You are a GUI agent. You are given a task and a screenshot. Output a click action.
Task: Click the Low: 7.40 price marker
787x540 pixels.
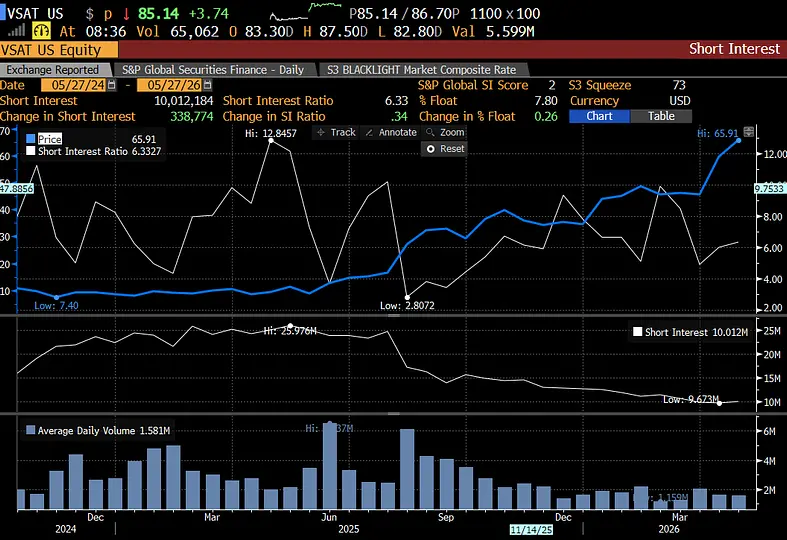point(56,298)
